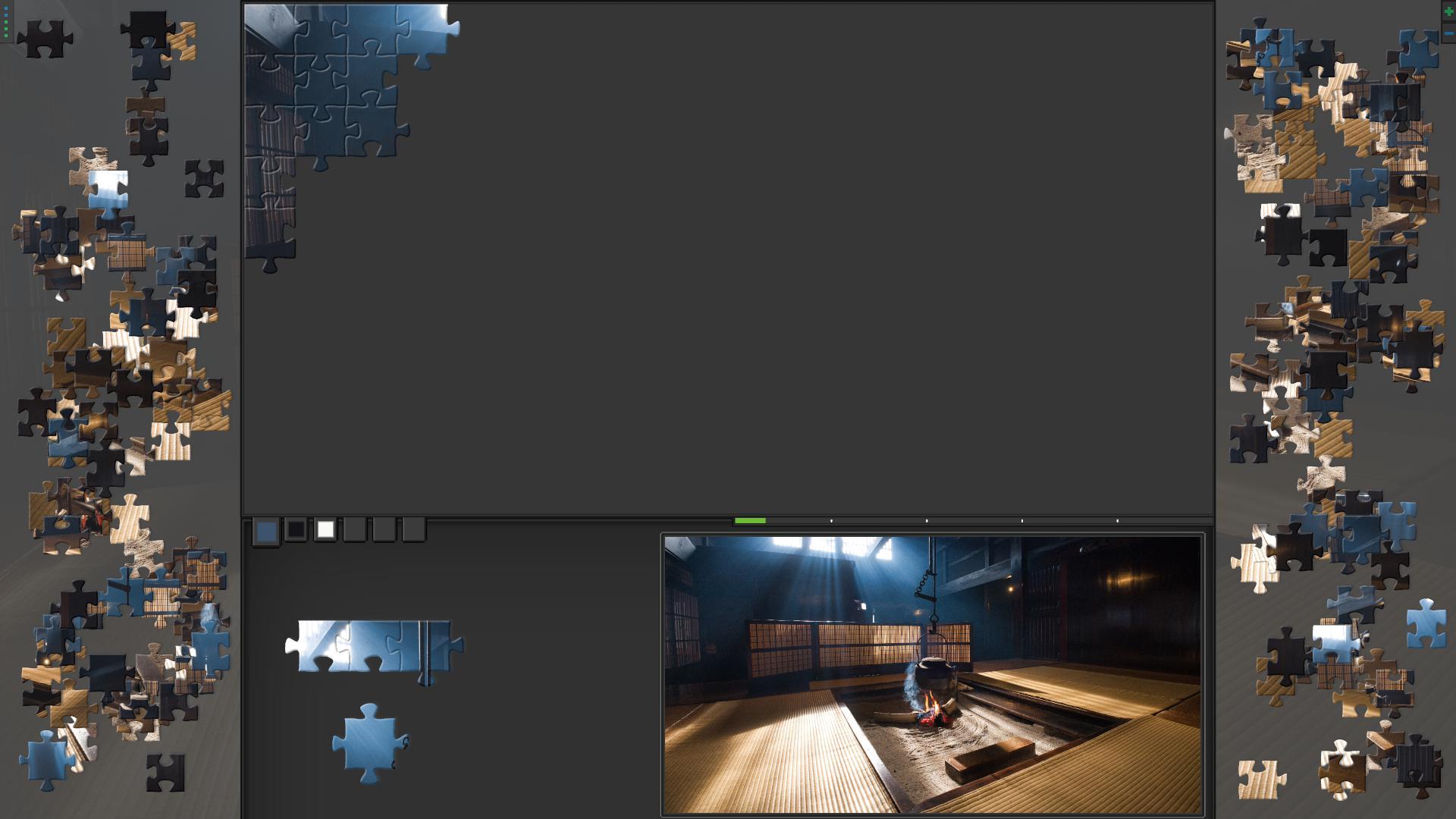The image size is (1456, 819).
Task: Select the white color tray swatch
Action: tap(325, 529)
